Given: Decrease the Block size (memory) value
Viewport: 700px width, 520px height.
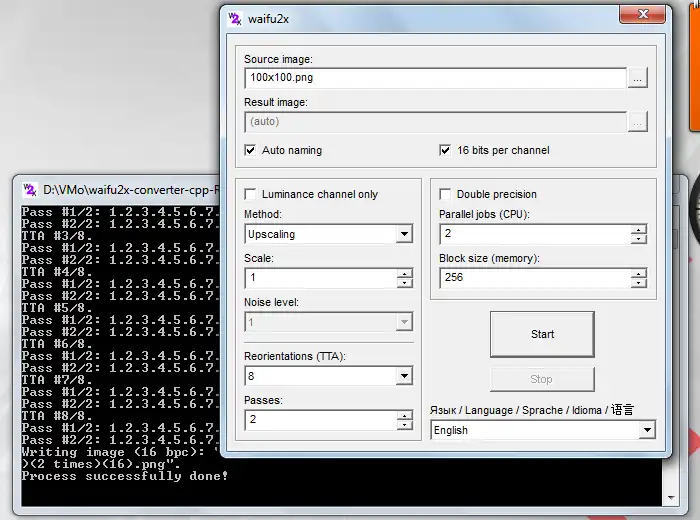Looking at the screenshot, I should pos(639,283).
